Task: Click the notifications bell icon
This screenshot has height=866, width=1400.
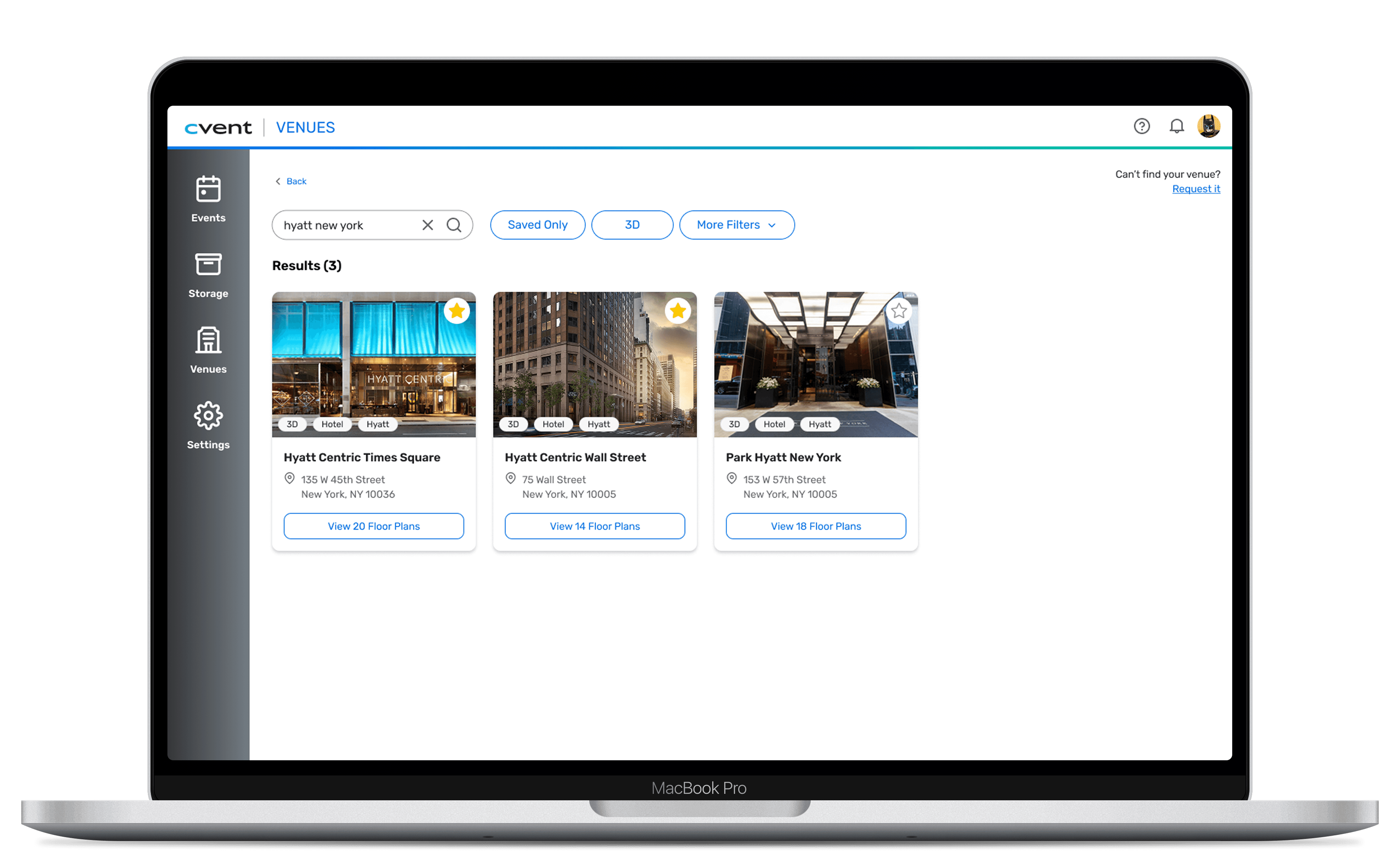Action: click(1176, 126)
